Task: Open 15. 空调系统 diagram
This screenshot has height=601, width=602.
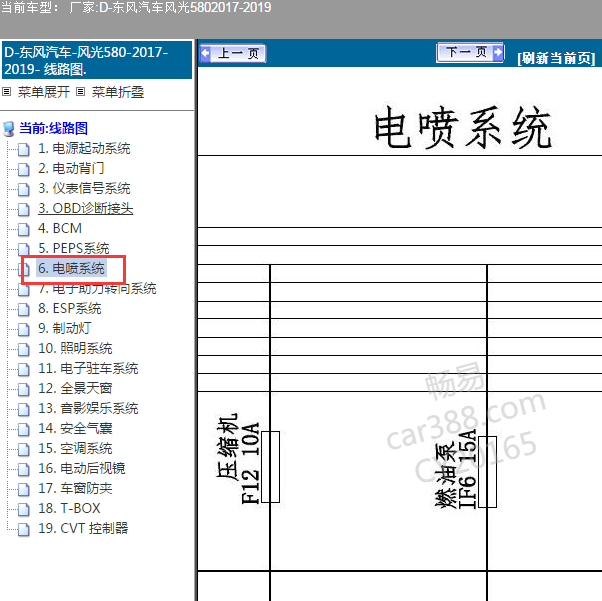Action: pyautogui.click(x=75, y=448)
